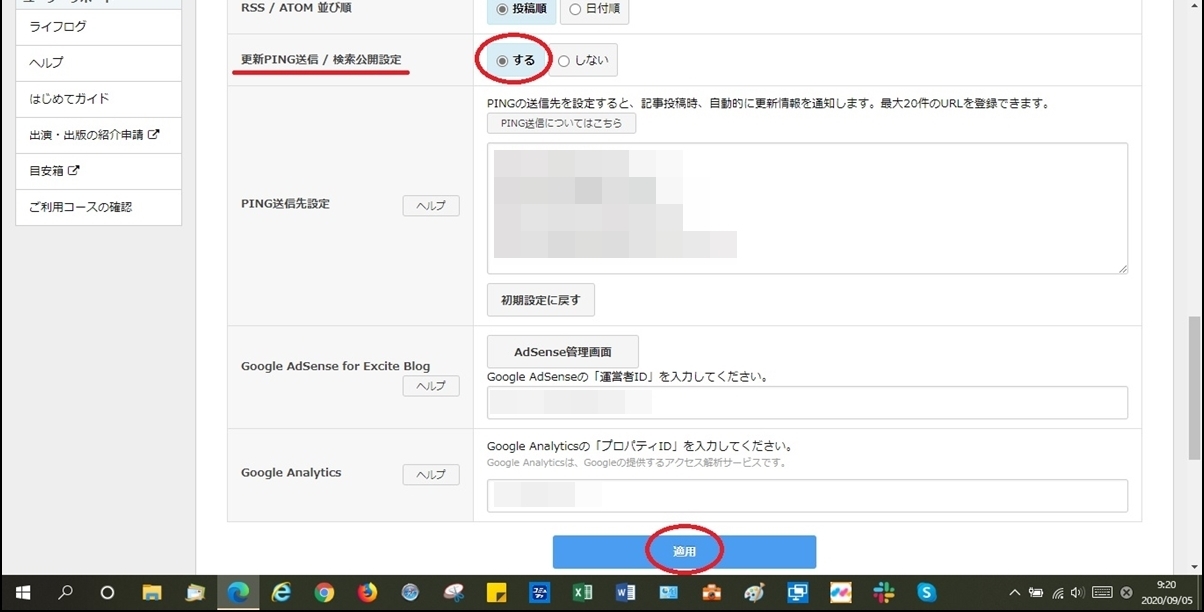1204x612 pixels.
Task: Select 投稿順 radio option
Action: tap(503, 9)
